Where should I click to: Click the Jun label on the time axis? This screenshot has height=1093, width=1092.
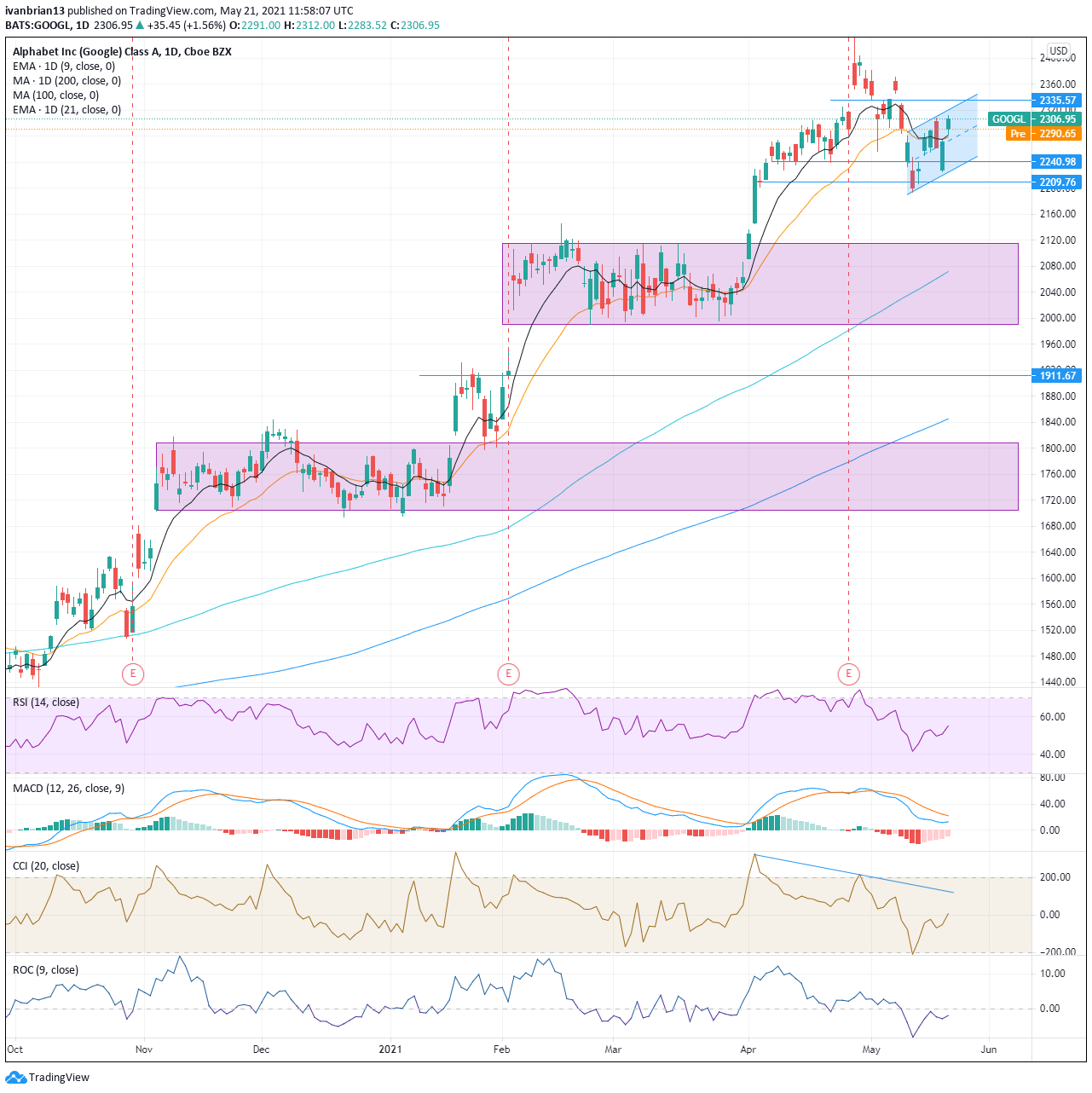point(989,1050)
